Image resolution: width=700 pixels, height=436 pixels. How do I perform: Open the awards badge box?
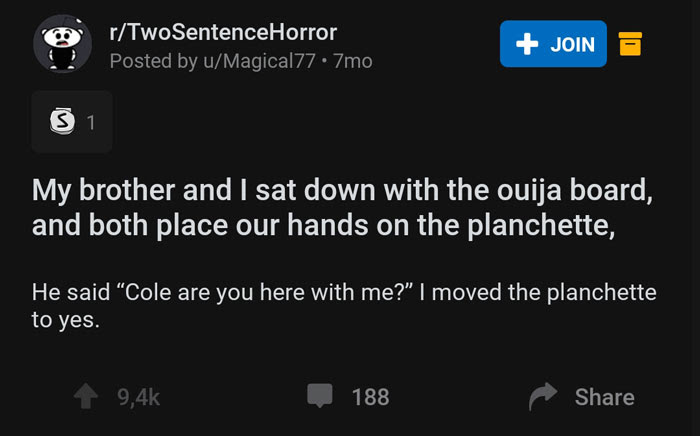pos(72,122)
